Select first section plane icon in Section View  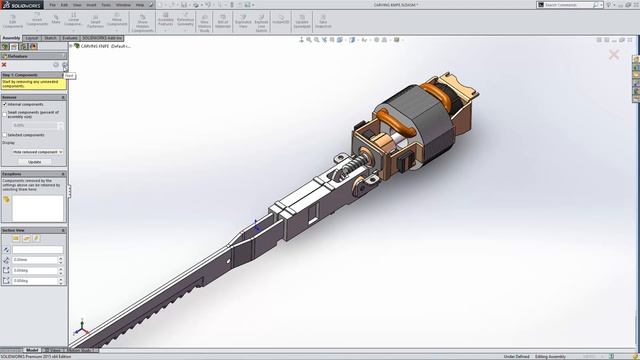(16, 238)
